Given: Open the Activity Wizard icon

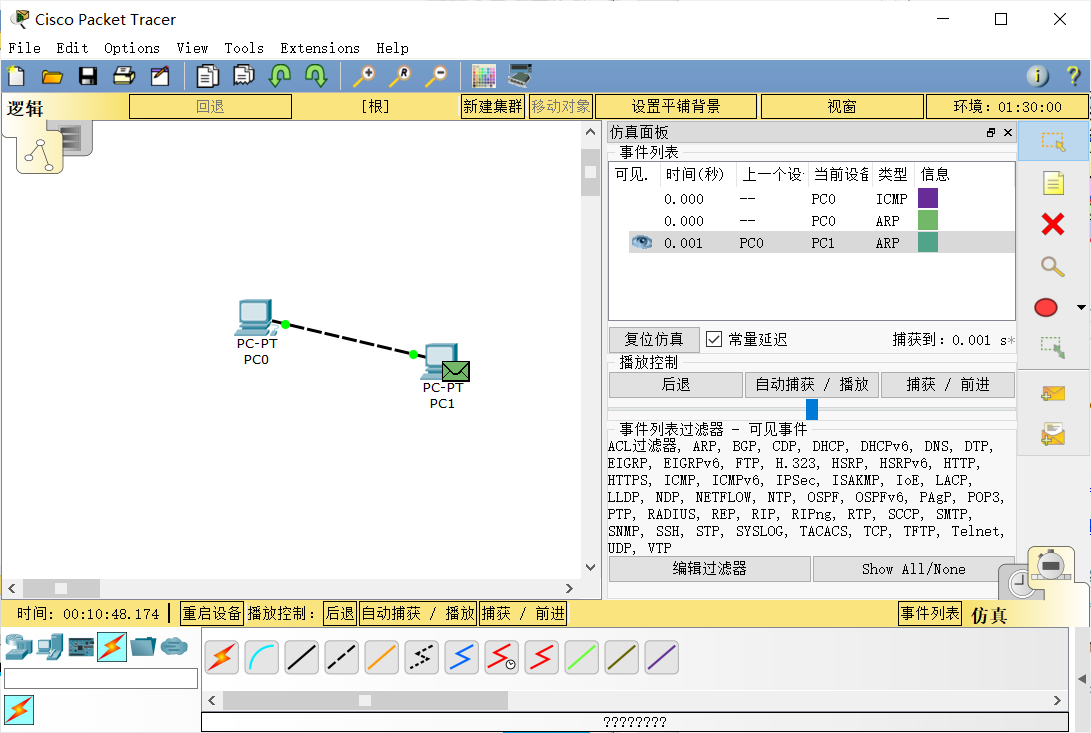Looking at the screenshot, I should point(160,76).
